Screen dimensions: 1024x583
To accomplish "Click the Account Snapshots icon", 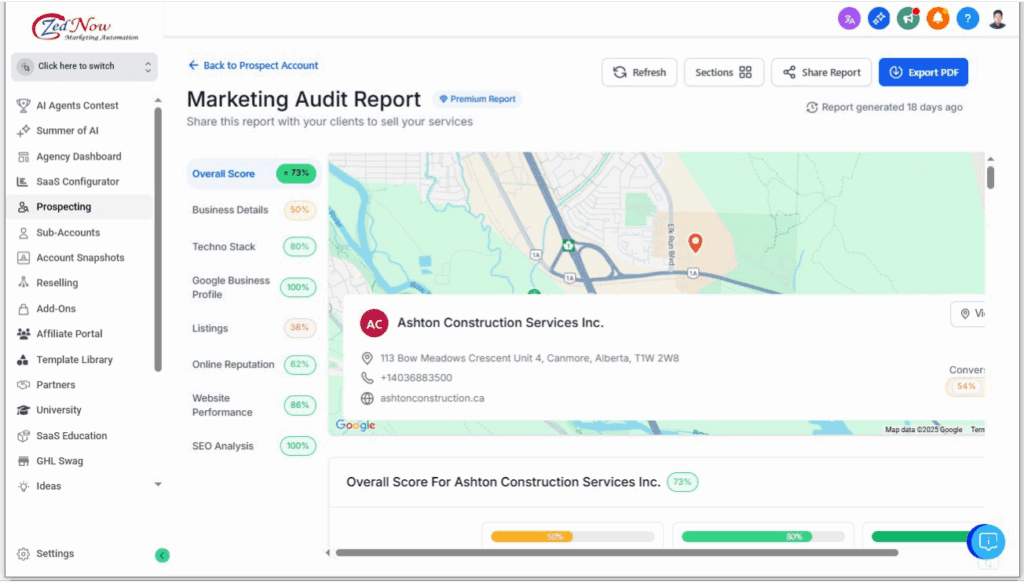I will click(x=24, y=258).
